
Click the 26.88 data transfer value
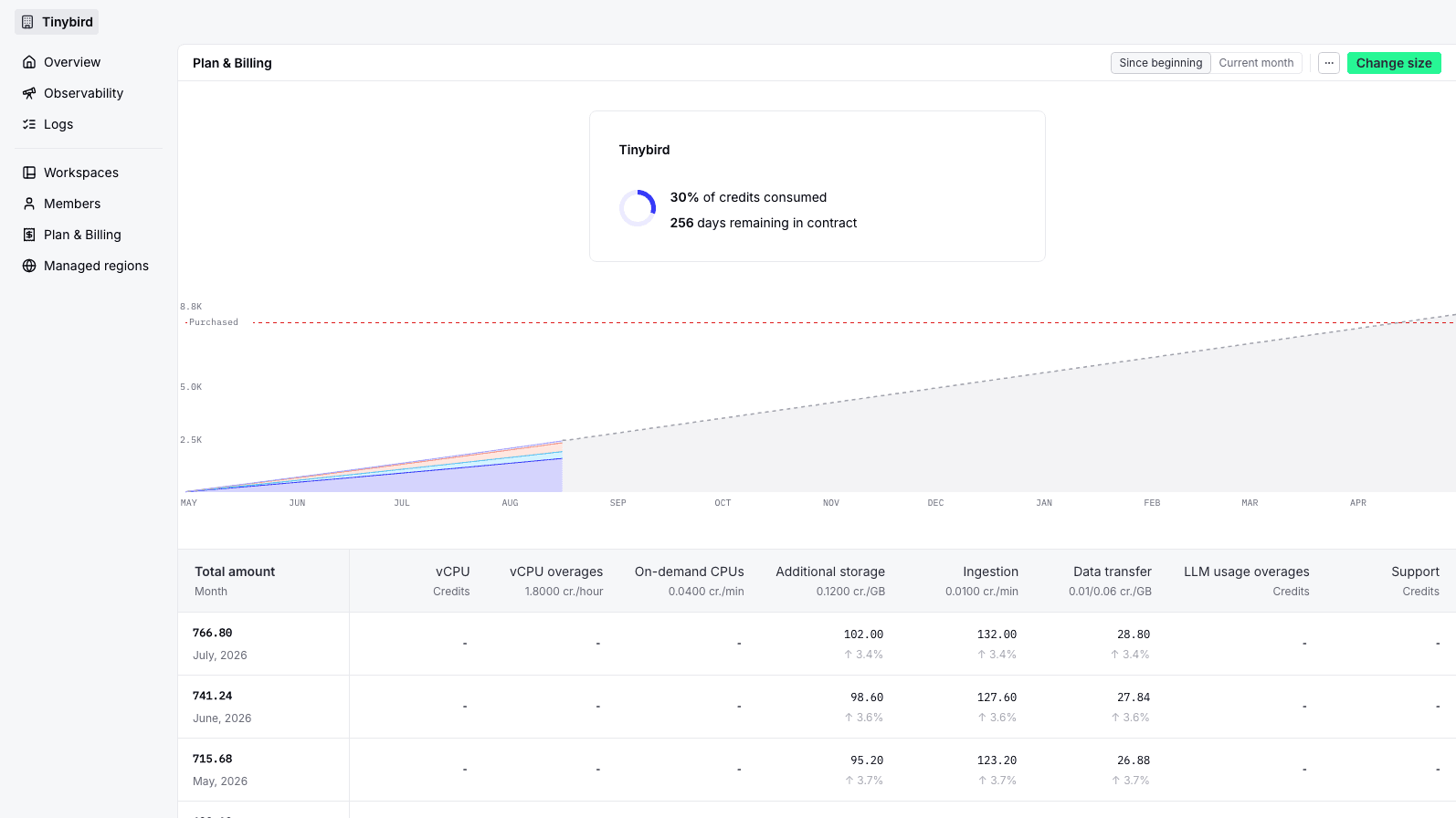point(1134,760)
